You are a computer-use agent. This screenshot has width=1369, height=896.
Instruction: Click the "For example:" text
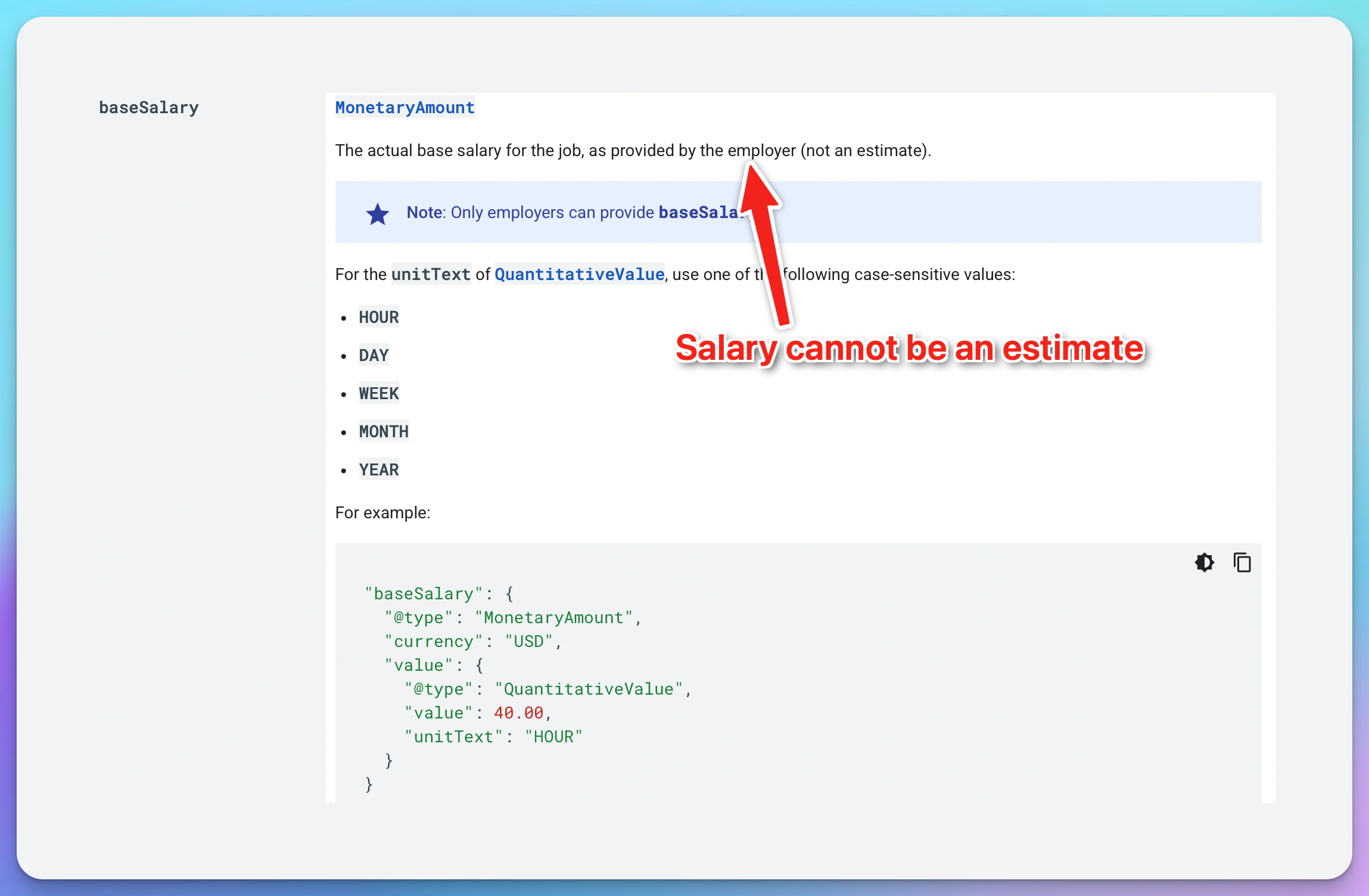382,512
